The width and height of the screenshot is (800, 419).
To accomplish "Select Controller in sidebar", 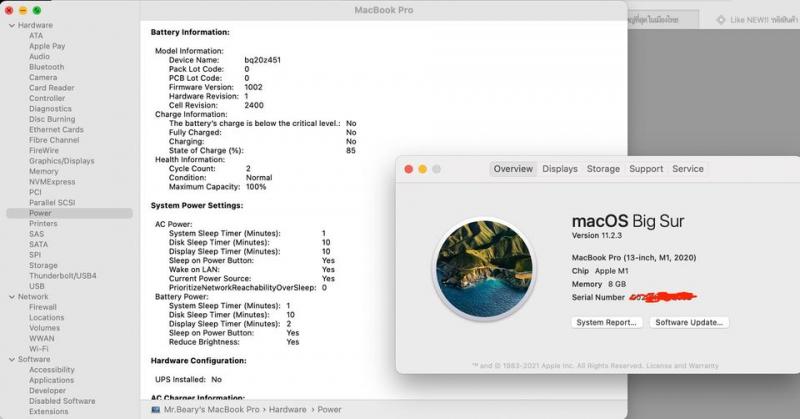I will click(x=47, y=98).
